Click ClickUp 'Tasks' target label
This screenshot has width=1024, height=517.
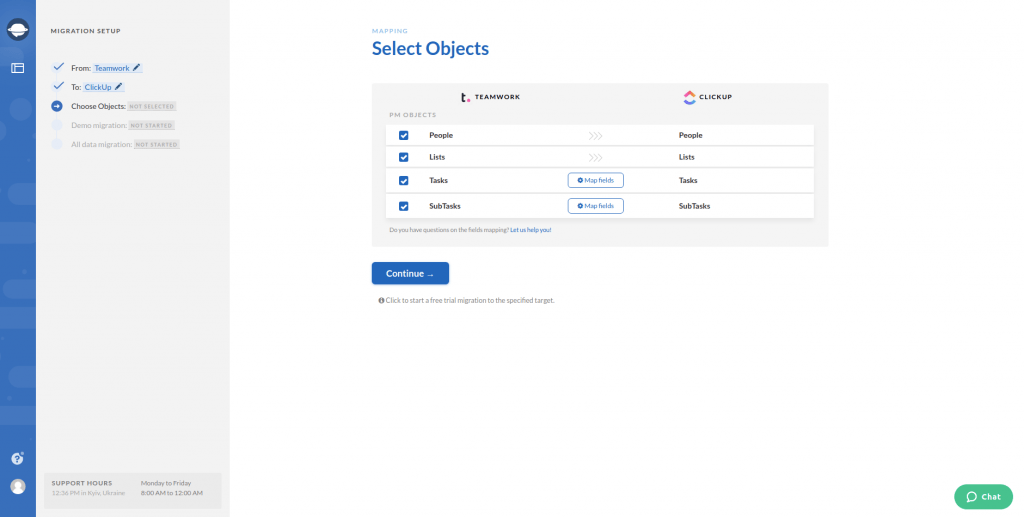pos(688,180)
